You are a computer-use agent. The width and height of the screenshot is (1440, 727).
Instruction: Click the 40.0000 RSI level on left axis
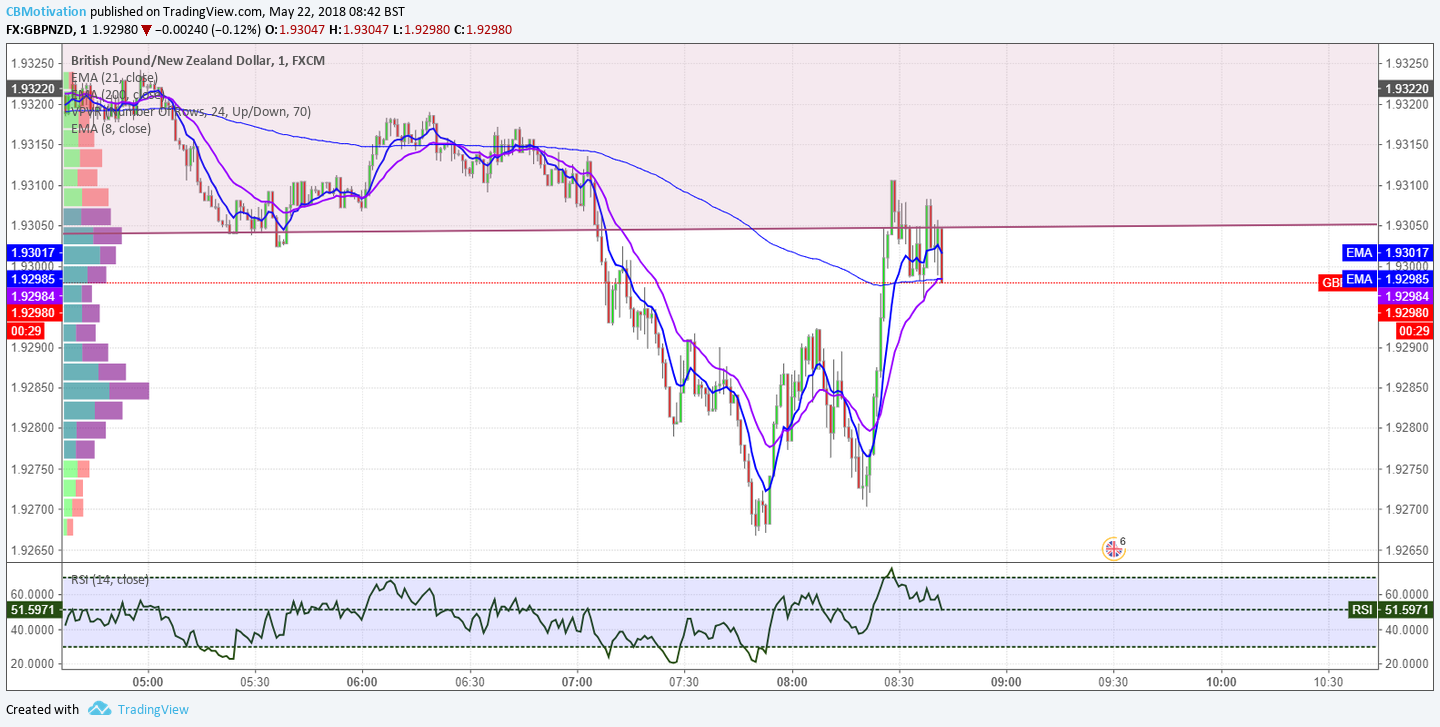[x=32, y=629]
